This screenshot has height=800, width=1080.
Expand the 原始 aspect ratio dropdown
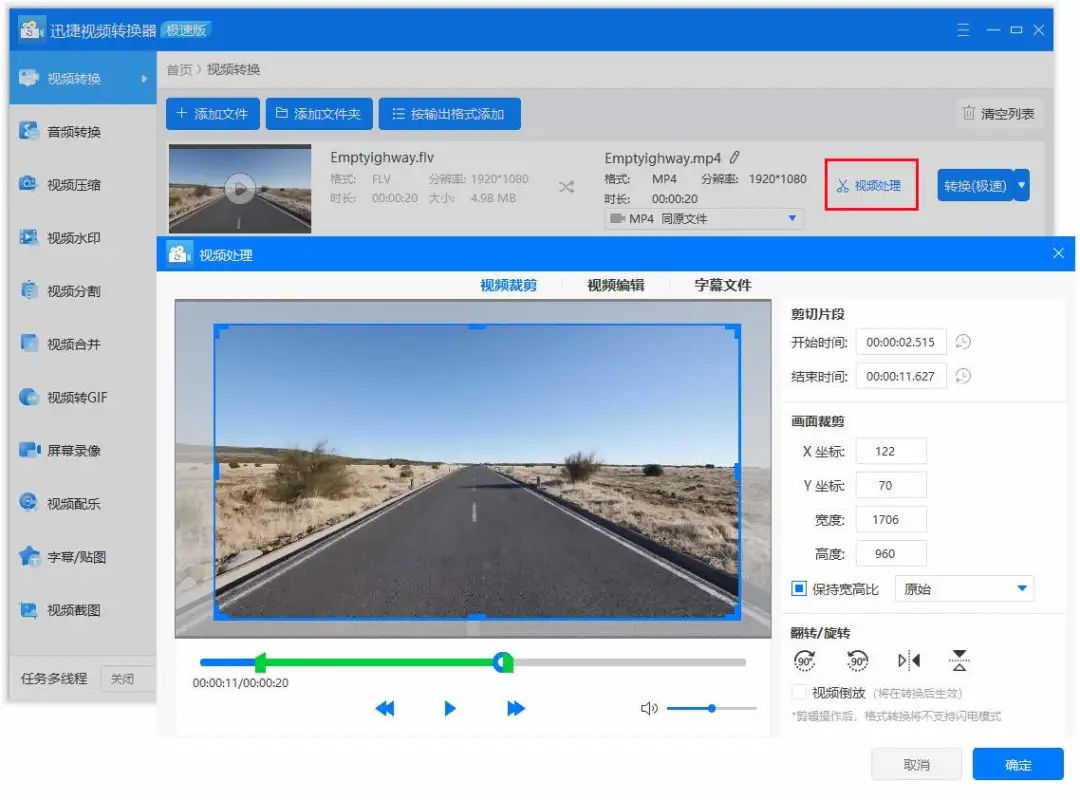pyautogui.click(x=1022, y=589)
